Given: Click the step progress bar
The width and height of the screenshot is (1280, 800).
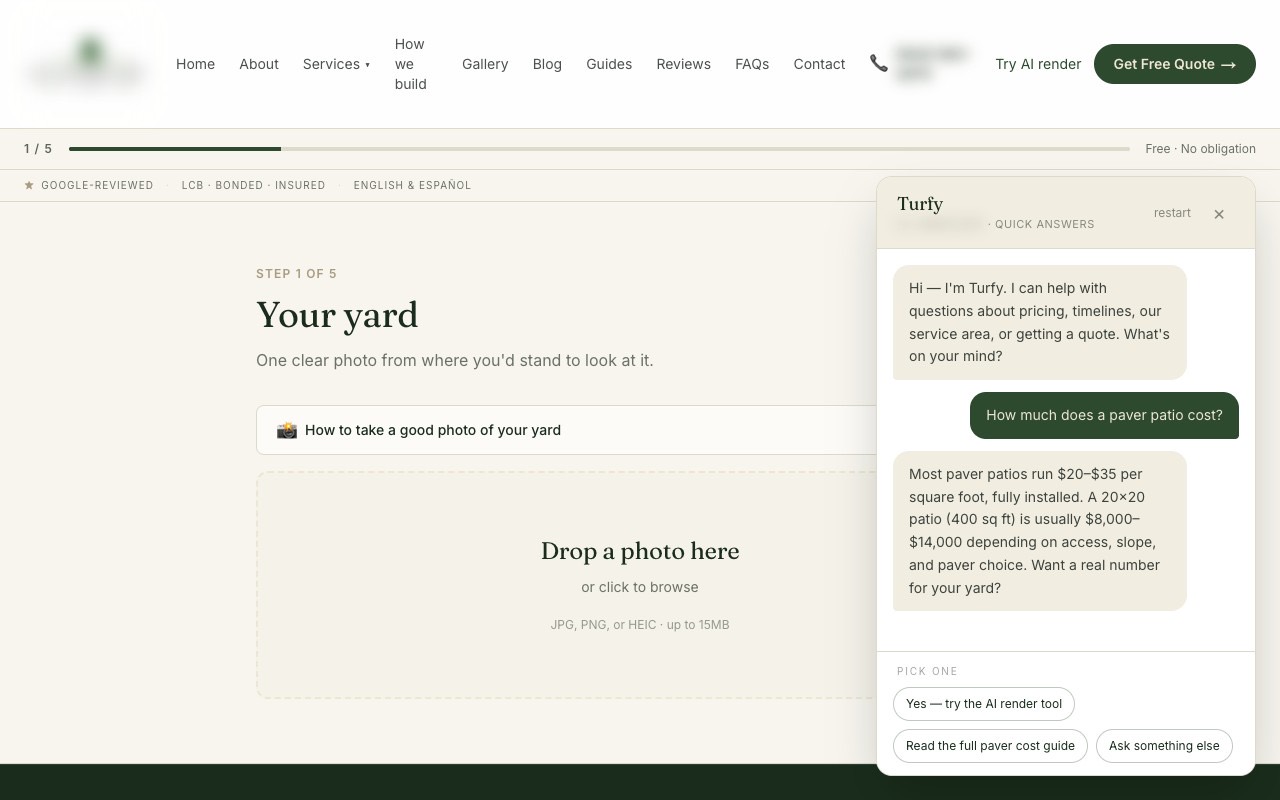Looking at the screenshot, I should pyautogui.click(x=599, y=149).
